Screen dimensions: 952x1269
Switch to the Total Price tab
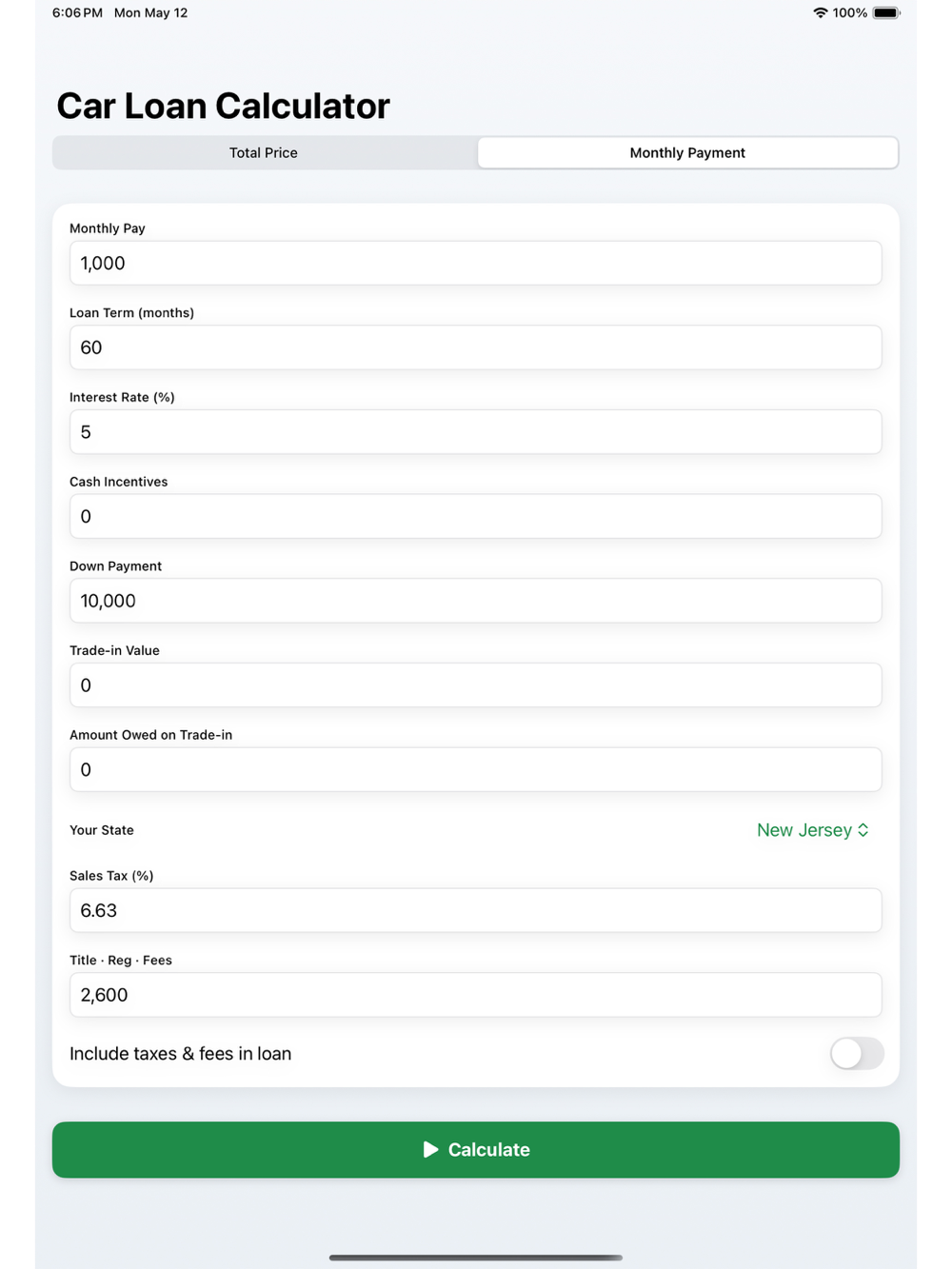pyautogui.click(x=264, y=152)
